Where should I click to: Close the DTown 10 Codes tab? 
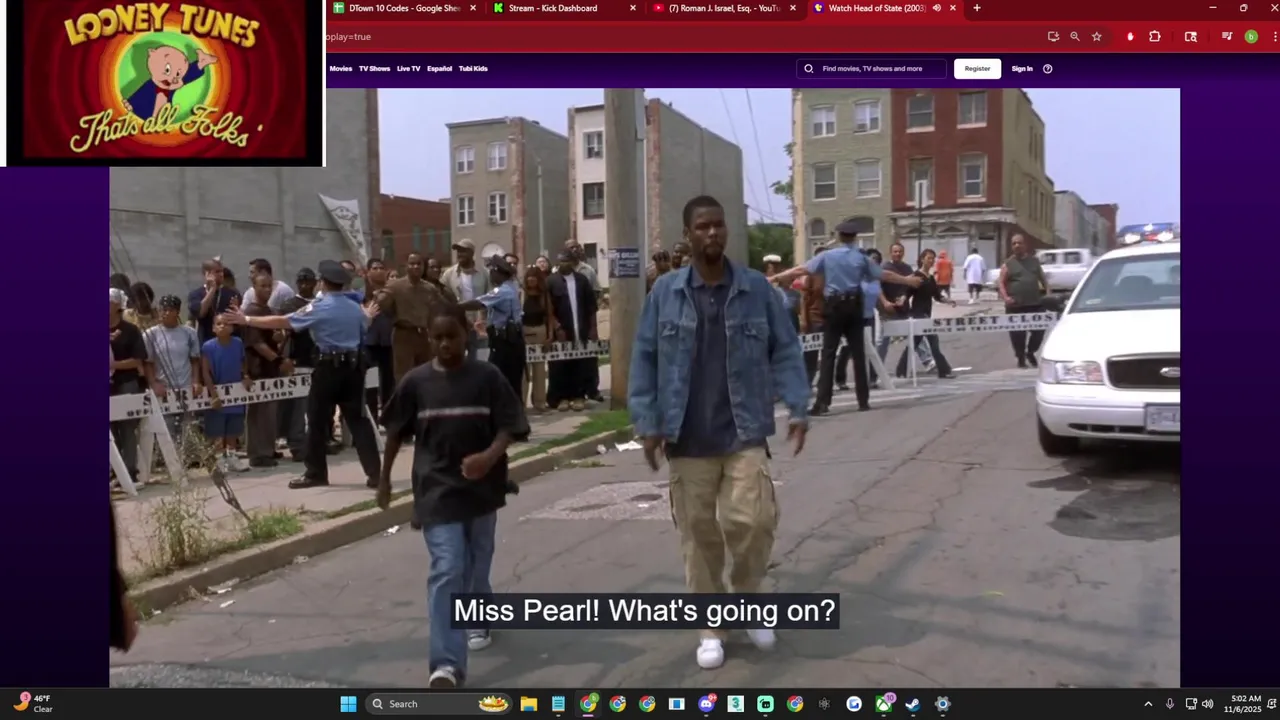(473, 8)
